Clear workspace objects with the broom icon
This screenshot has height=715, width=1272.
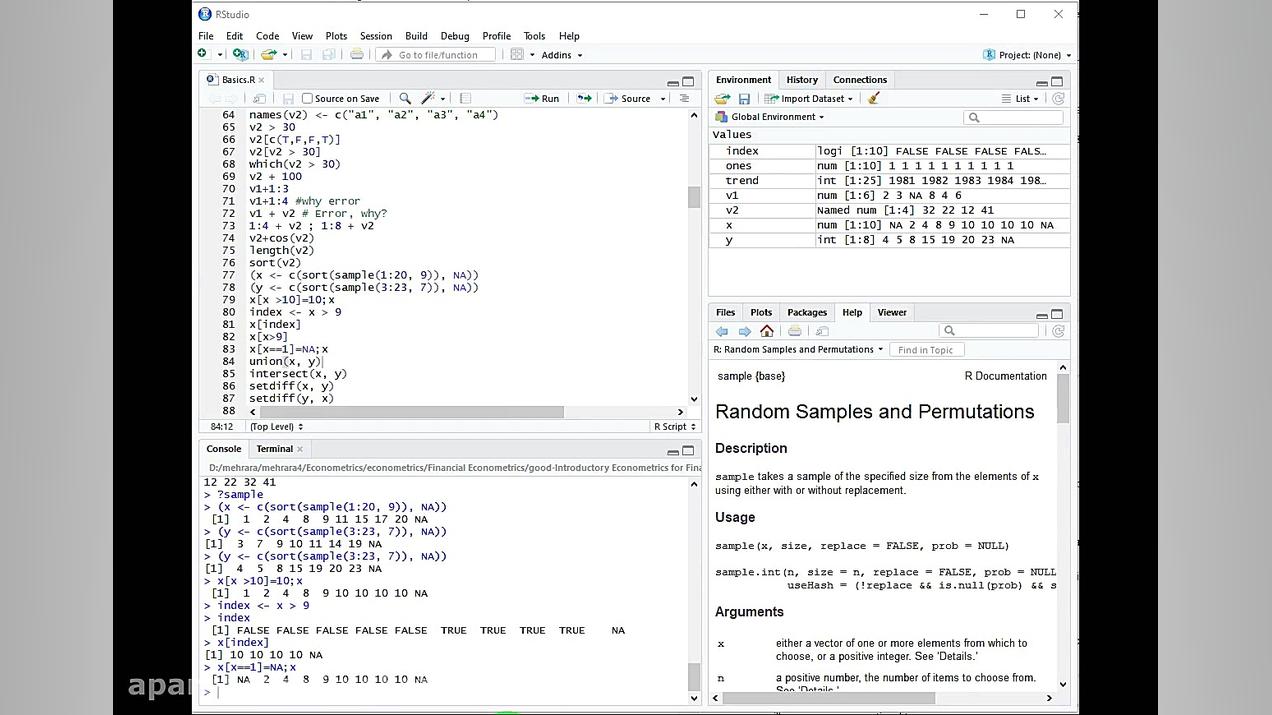[874, 98]
